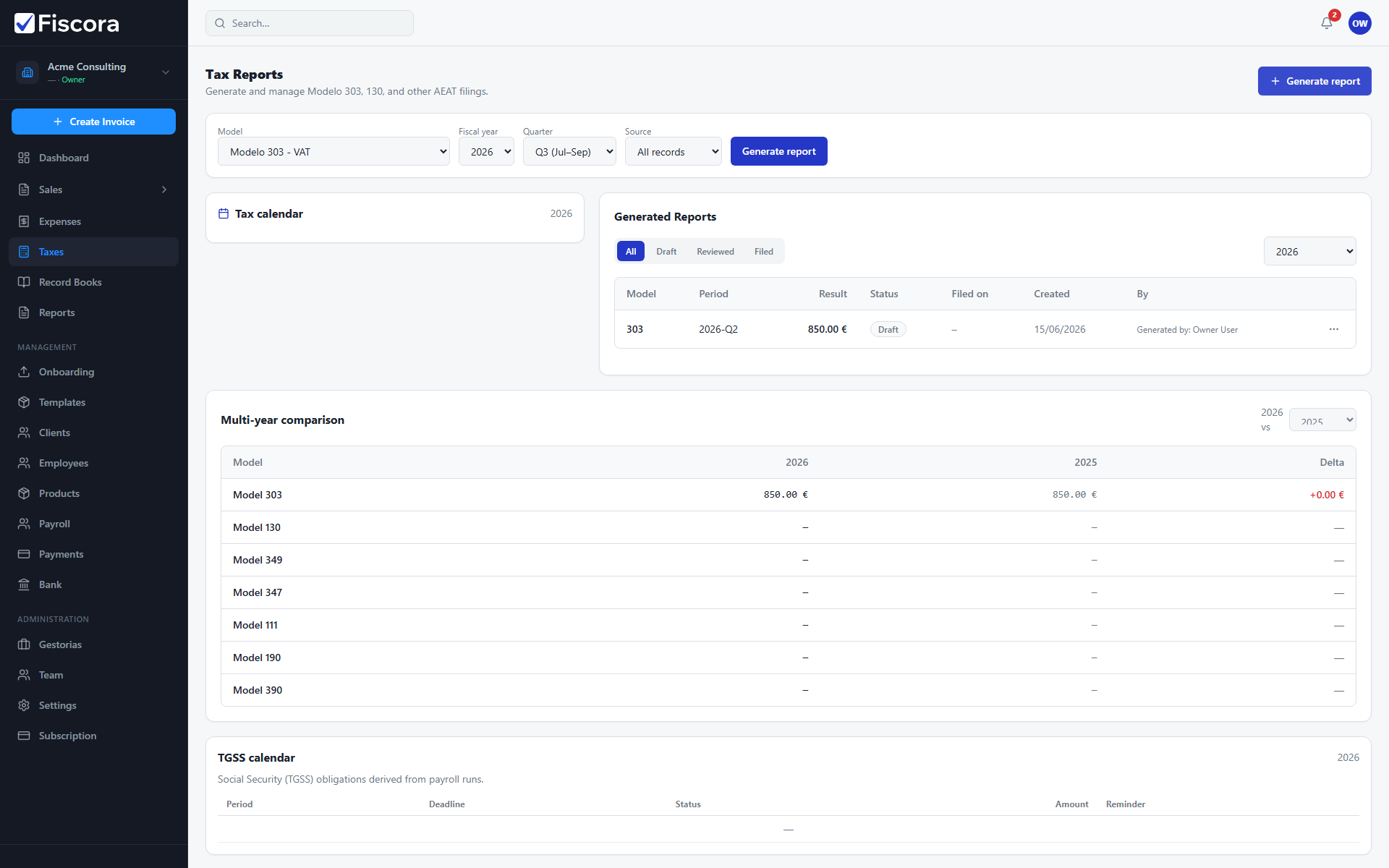
Task: Open the 303 report row actions menu
Action: [1334, 329]
